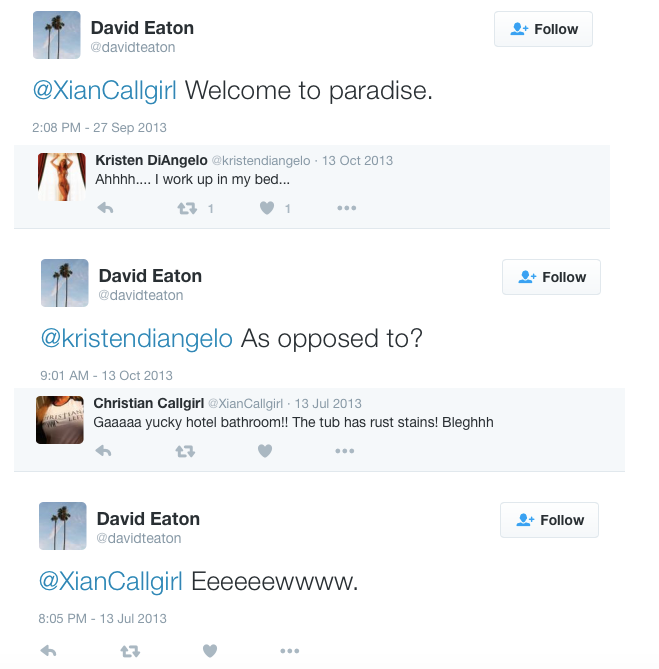Like the Eeeeeewwww tweet
The height and width of the screenshot is (669, 659).
click(x=210, y=651)
